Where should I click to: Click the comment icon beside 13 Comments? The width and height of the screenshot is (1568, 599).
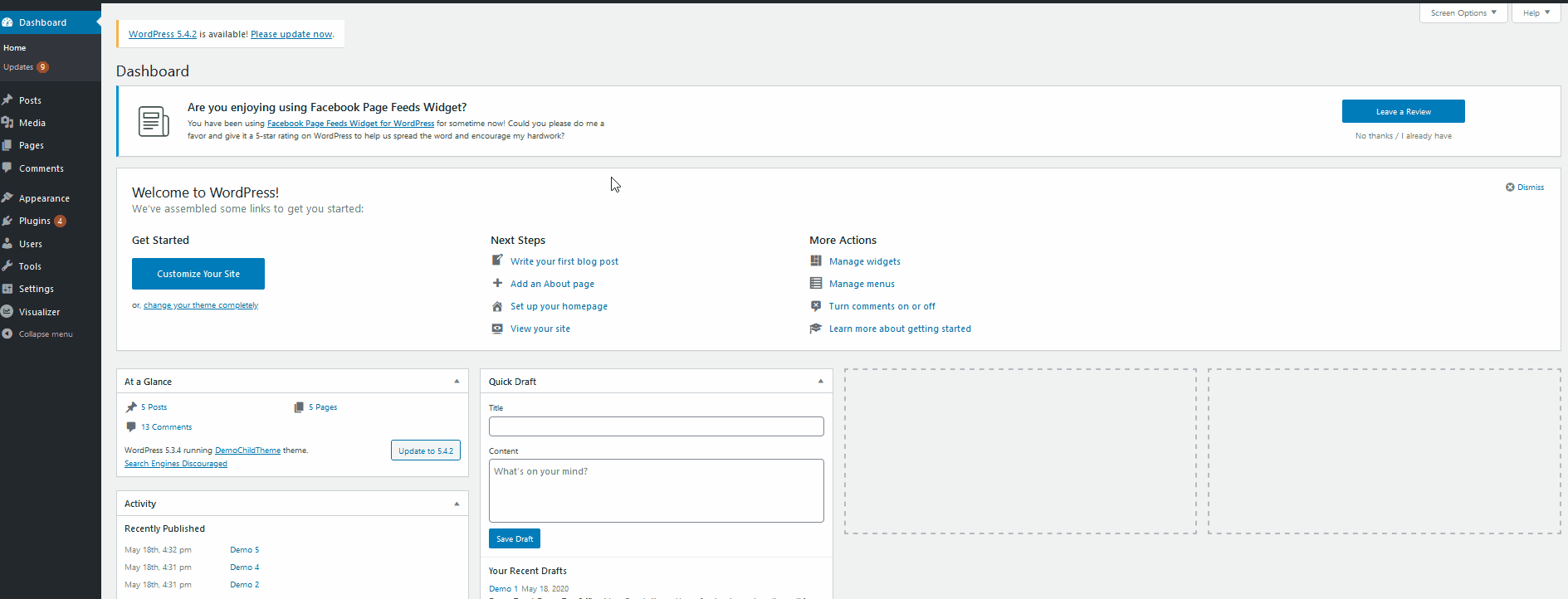[131, 426]
